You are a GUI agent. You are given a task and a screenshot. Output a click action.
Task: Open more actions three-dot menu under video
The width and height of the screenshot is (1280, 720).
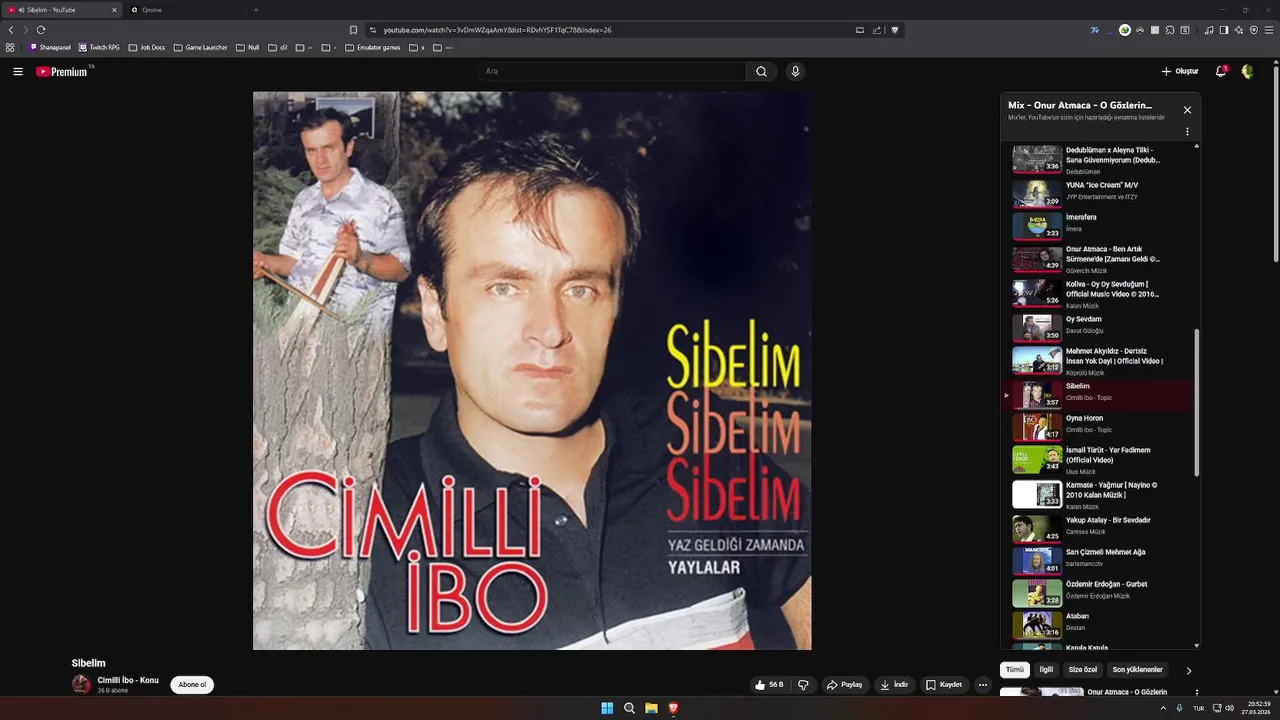(x=983, y=685)
